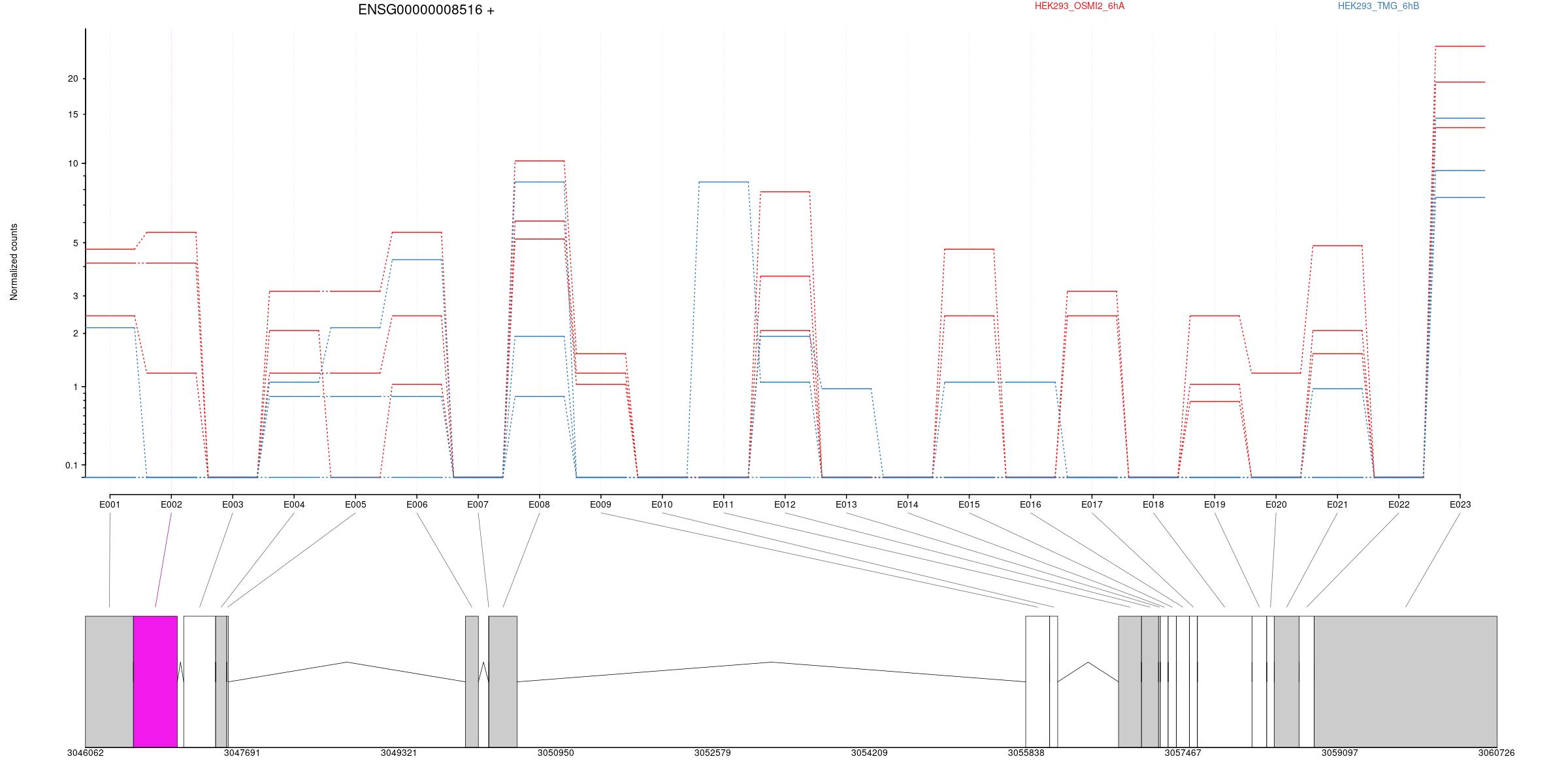Screen dimensions: 1568x784
Task: Click exon label E006
Action: click(x=417, y=504)
